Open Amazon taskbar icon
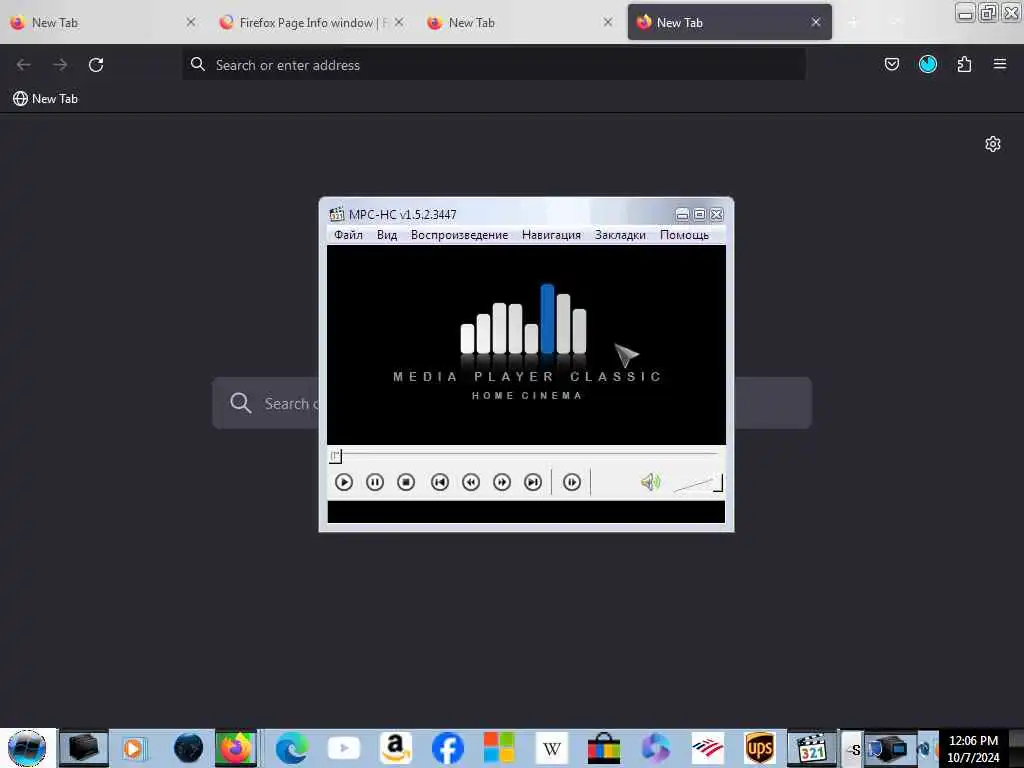This screenshot has height=768, width=1024. [x=396, y=748]
